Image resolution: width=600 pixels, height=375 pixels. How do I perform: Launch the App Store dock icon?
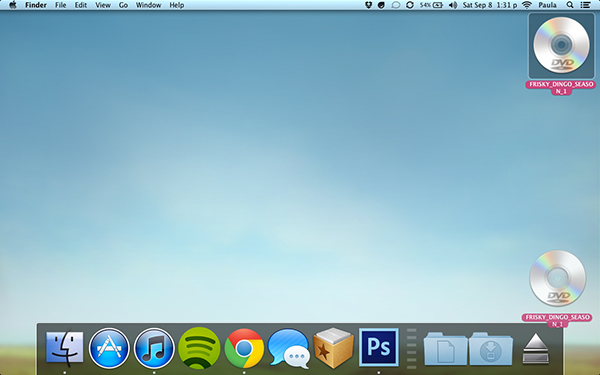coord(109,348)
